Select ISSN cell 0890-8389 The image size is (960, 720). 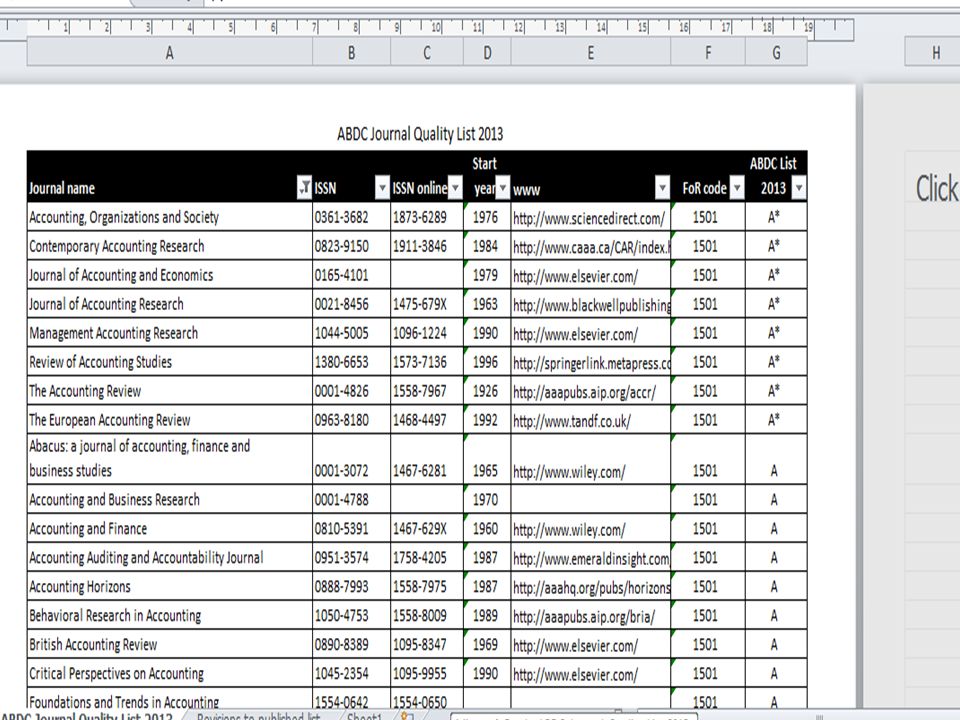coord(351,644)
